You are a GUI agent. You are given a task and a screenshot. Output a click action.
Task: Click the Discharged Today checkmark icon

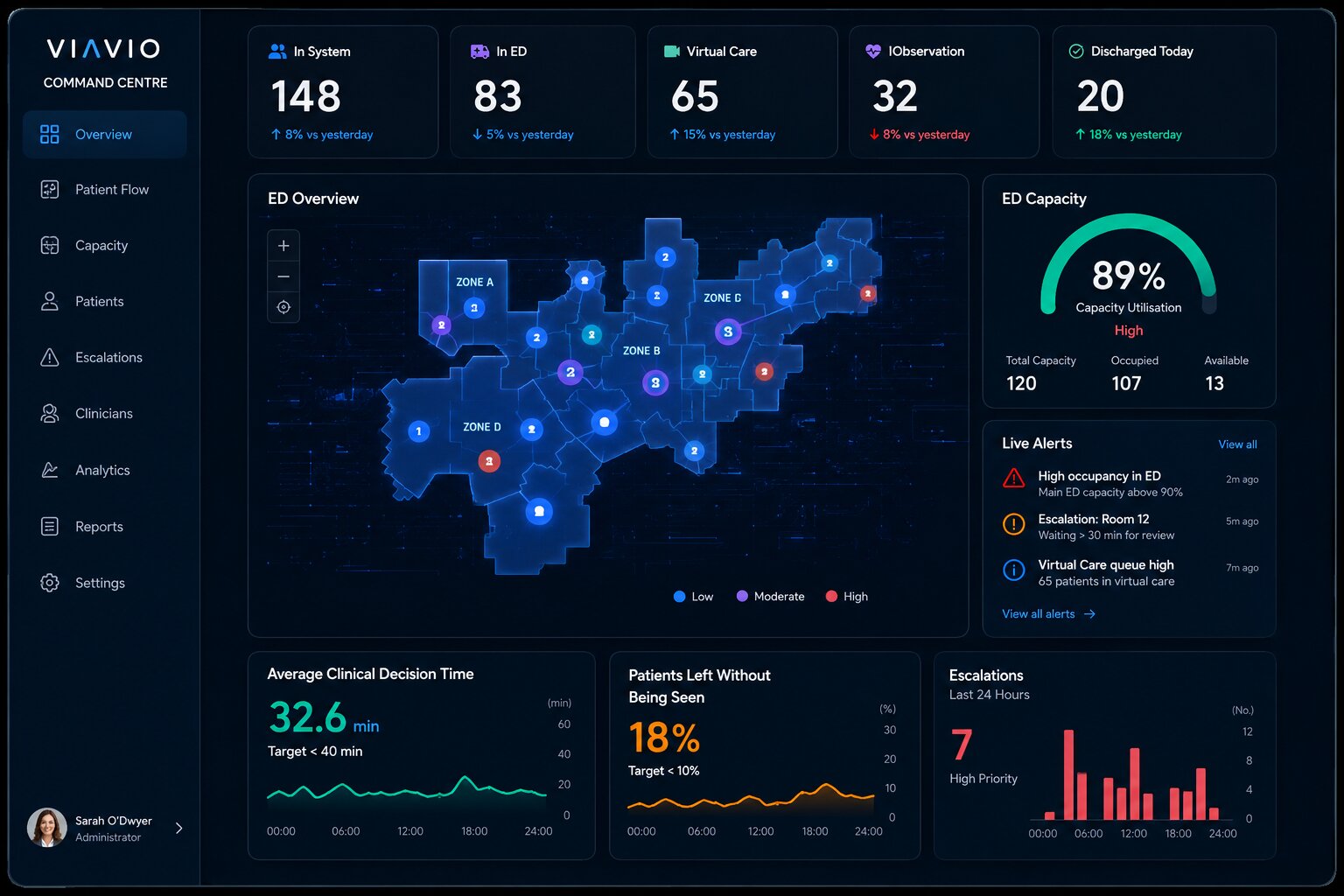[x=1076, y=52]
